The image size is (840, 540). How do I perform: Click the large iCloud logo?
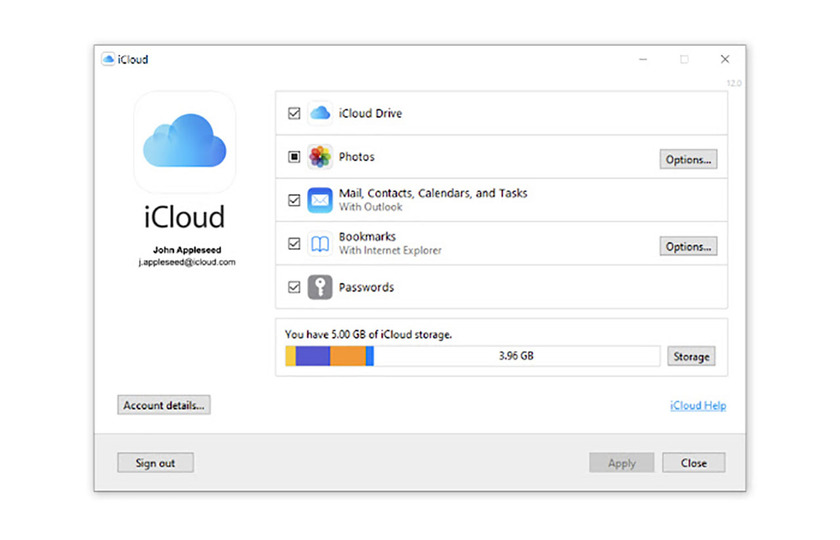[x=184, y=142]
